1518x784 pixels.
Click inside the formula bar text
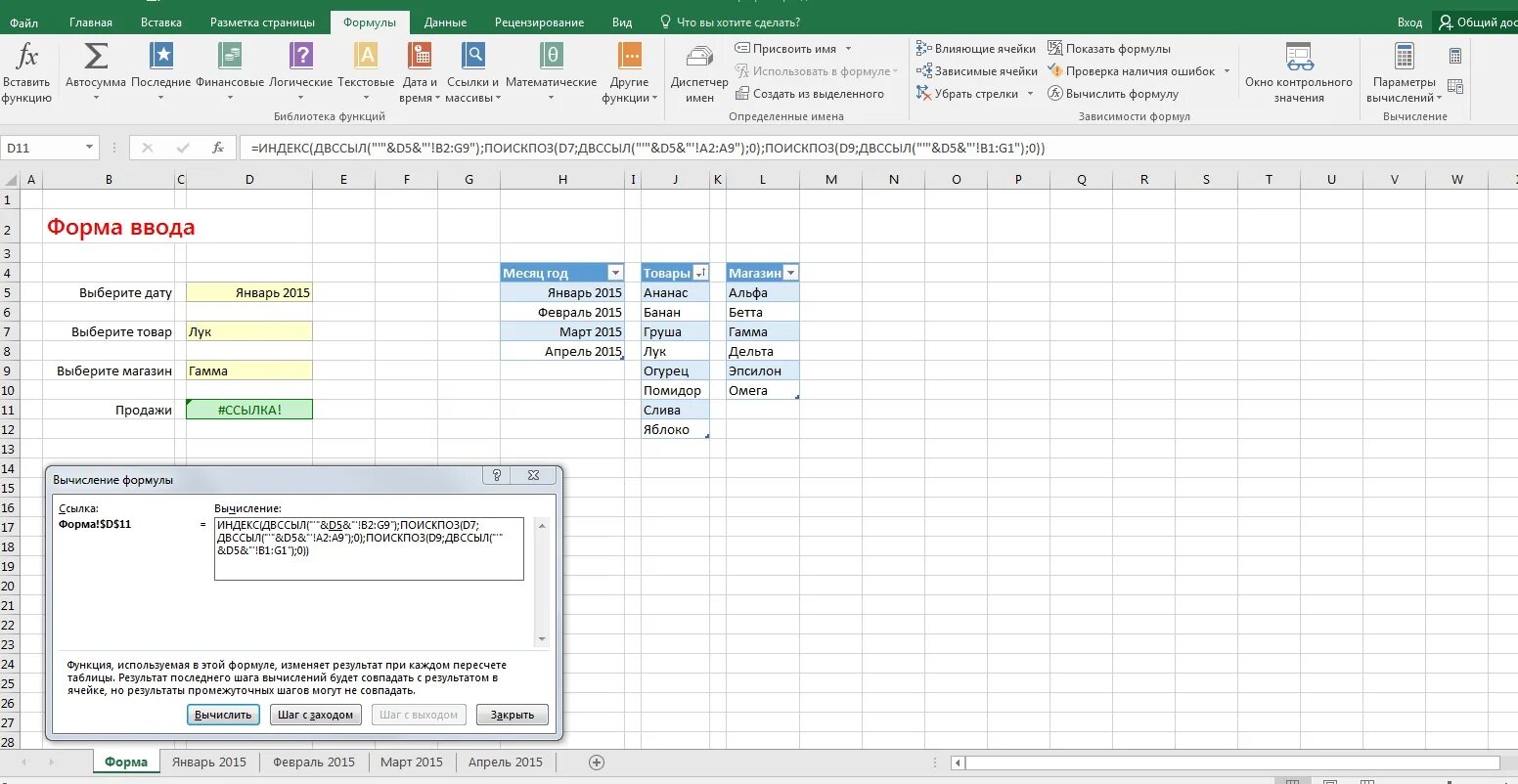[647, 148]
